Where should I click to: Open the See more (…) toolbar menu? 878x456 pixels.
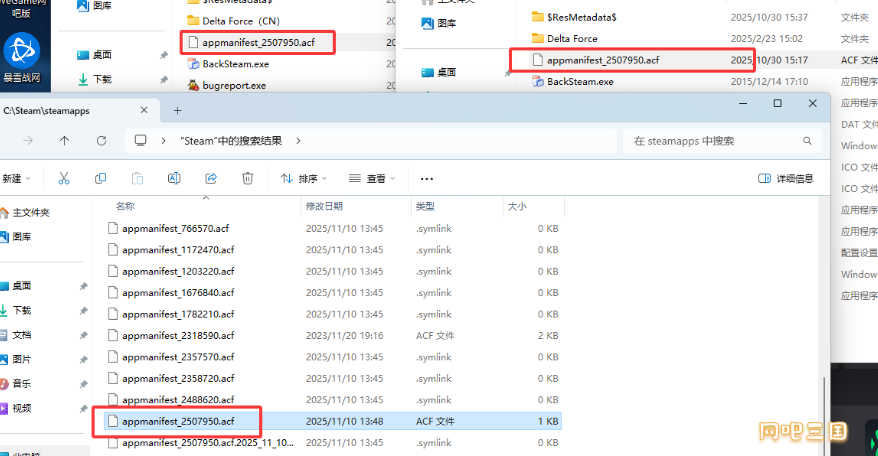pos(427,179)
